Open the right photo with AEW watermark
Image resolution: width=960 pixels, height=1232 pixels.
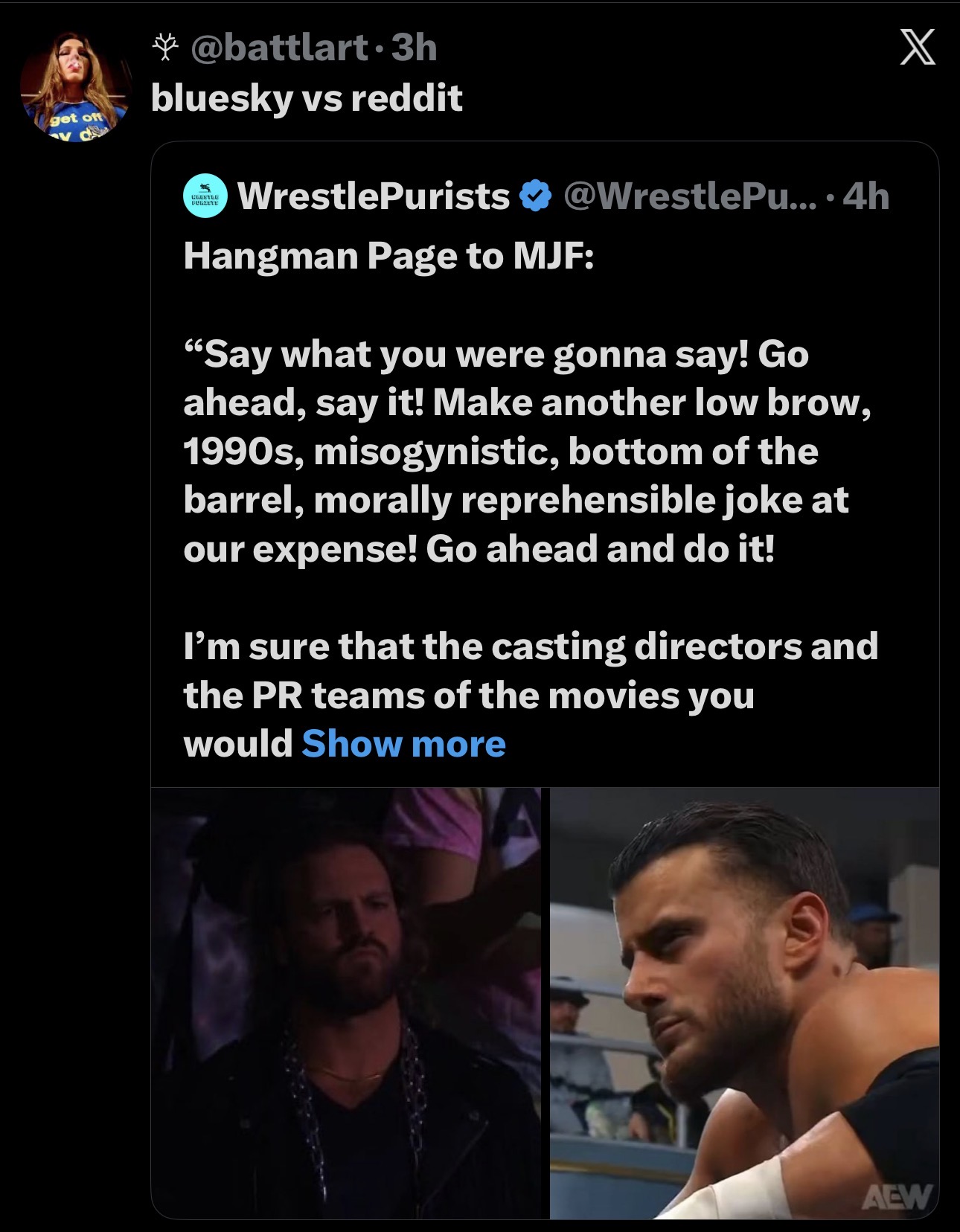coord(744,1001)
